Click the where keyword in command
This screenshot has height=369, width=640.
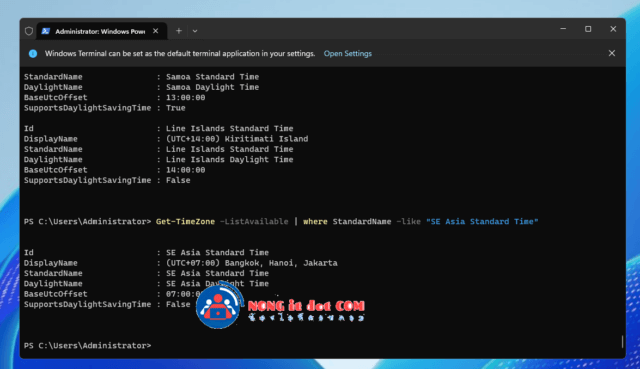coord(315,221)
